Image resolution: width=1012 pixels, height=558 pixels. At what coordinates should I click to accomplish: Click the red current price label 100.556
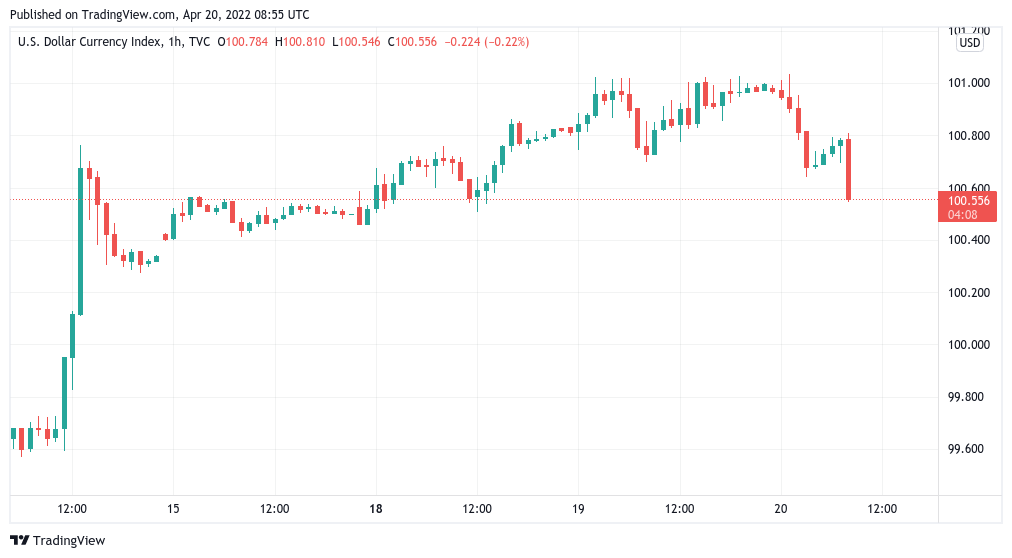click(969, 200)
